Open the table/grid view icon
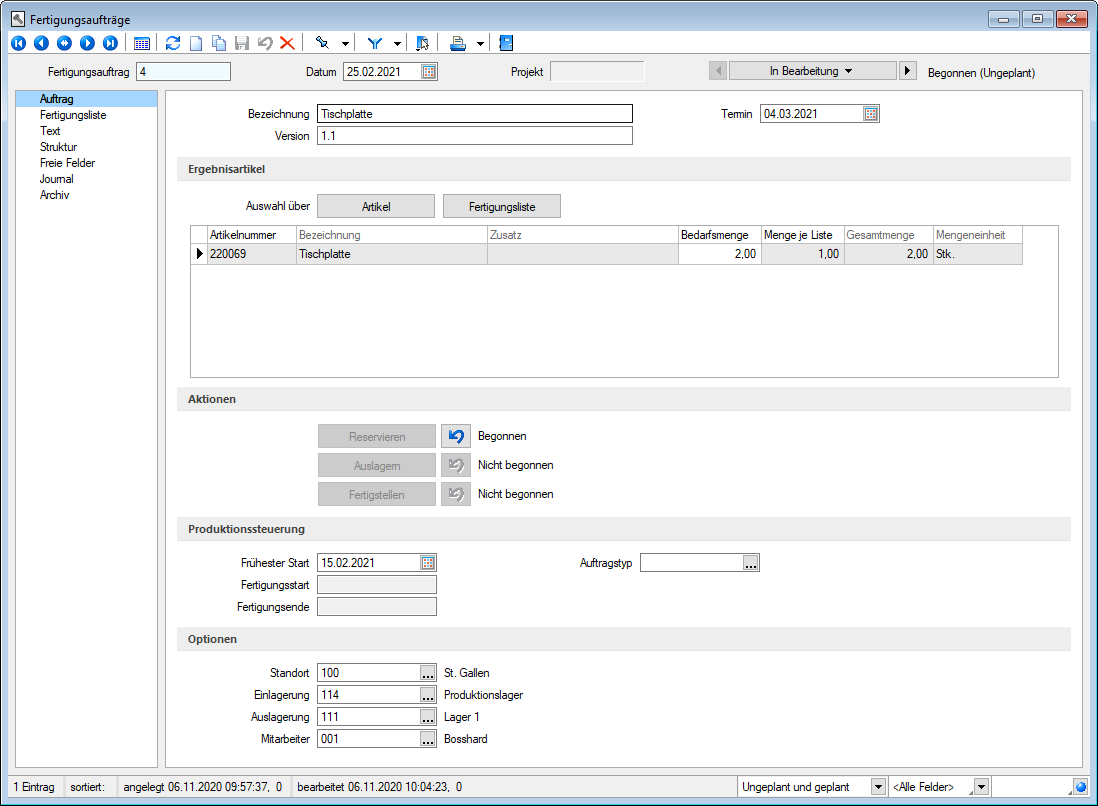1098x806 pixels. pos(141,42)
